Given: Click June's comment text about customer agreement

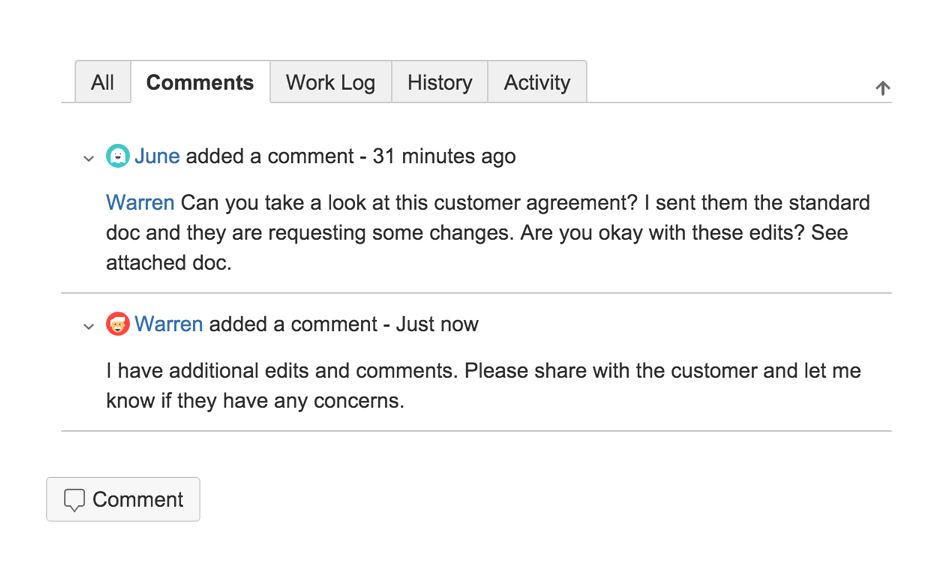Looking at the screenshot, I should point(487,233).
